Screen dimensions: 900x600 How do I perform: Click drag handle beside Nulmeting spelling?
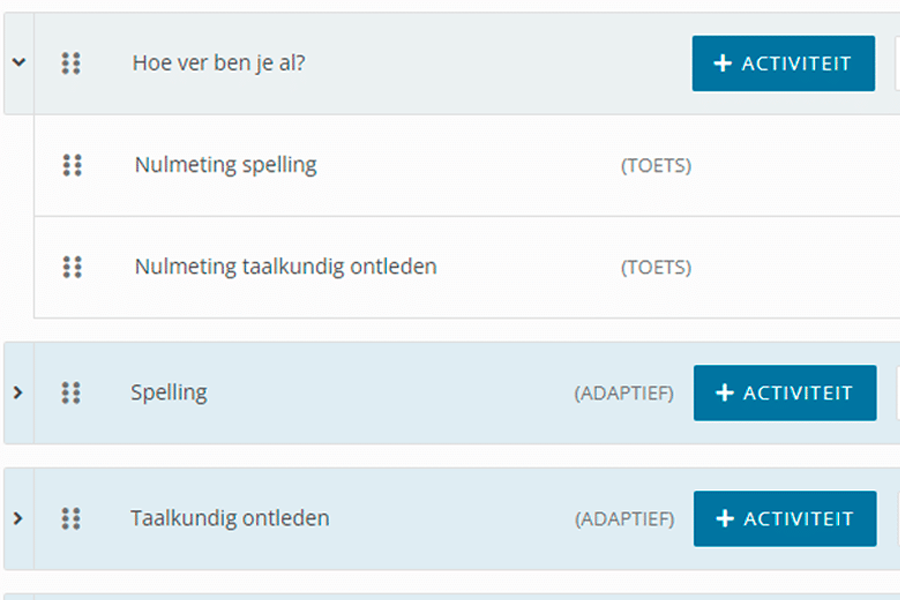click(72, 165)
